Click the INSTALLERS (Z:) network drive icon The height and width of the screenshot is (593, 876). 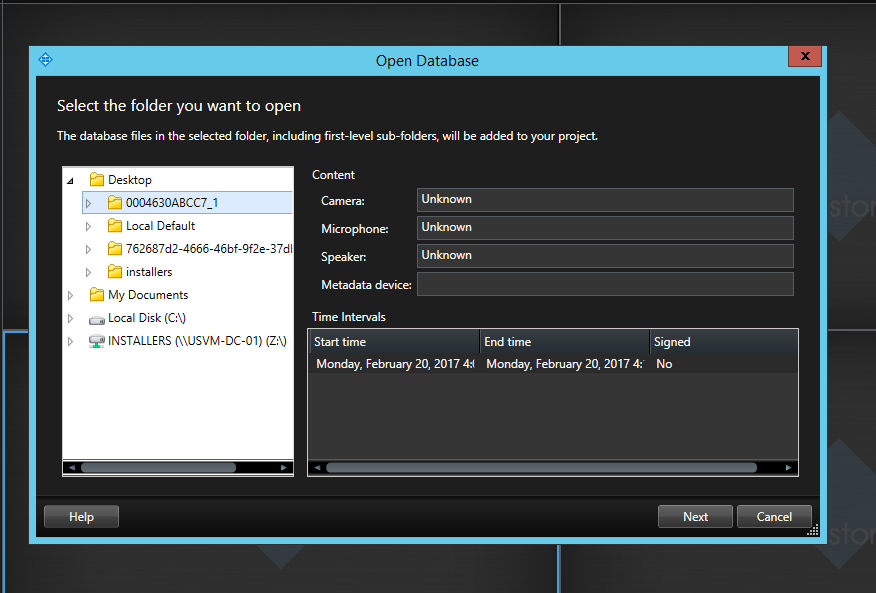(96, 340)
